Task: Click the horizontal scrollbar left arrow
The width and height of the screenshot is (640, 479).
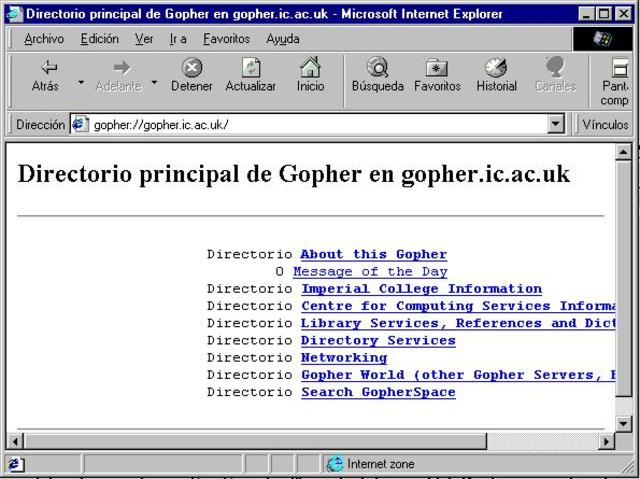Action: (x=15, y=441)
